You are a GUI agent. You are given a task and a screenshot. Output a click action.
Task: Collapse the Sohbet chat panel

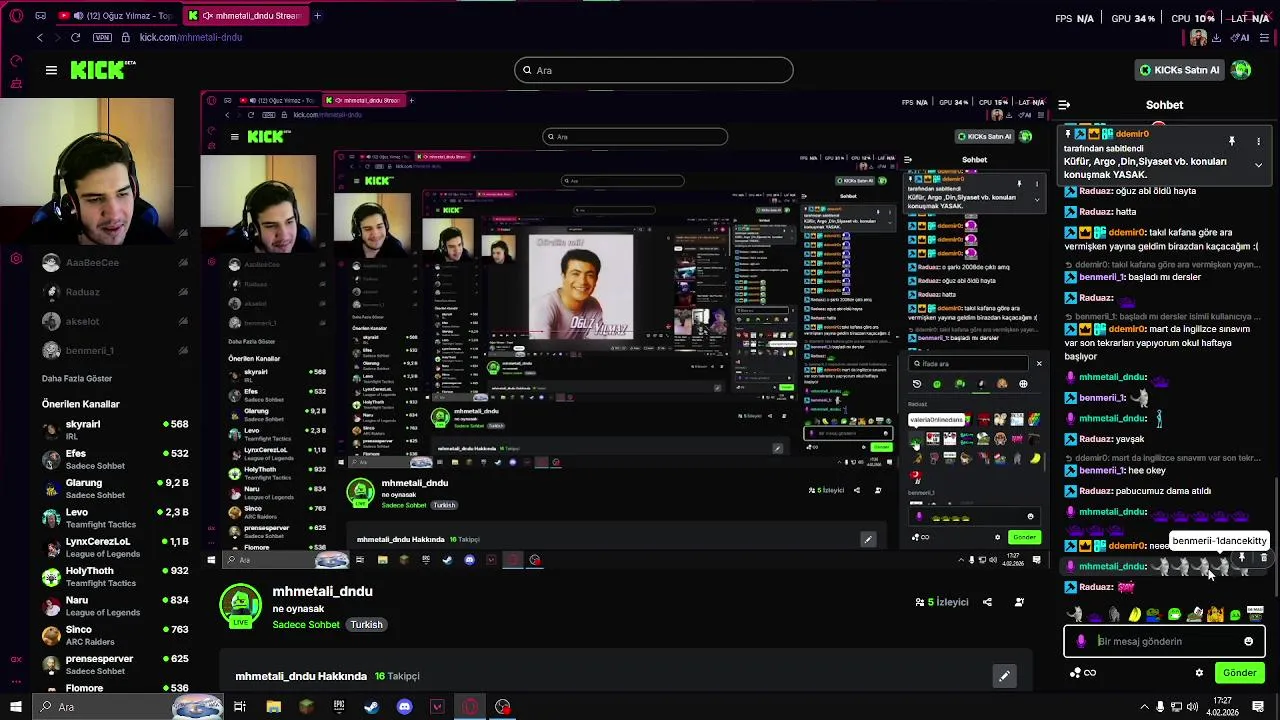(1064, 105)
